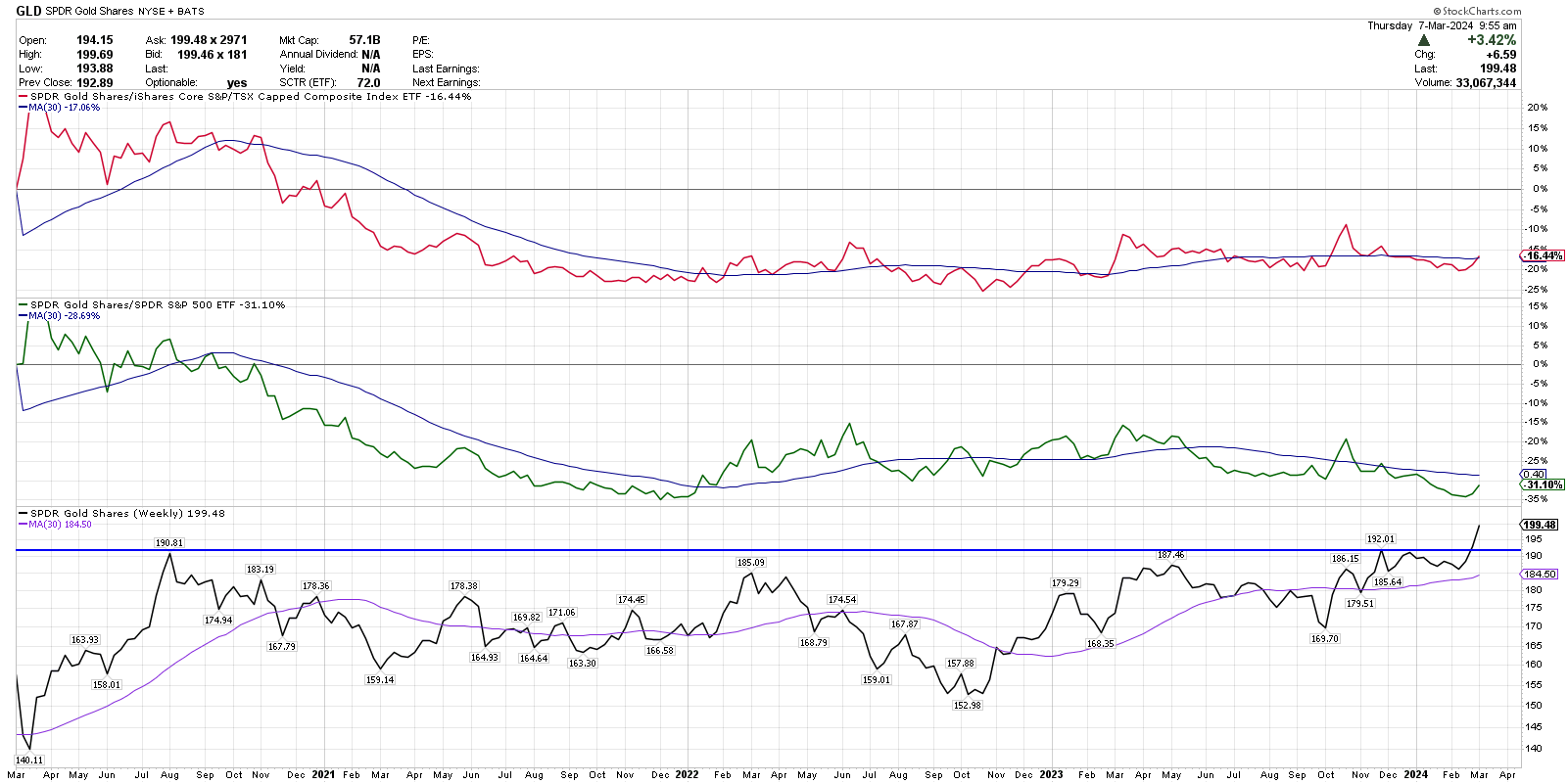Click the -31.10% value tag on right axis
This screenshot has height=784, width=1568.
1544,484
